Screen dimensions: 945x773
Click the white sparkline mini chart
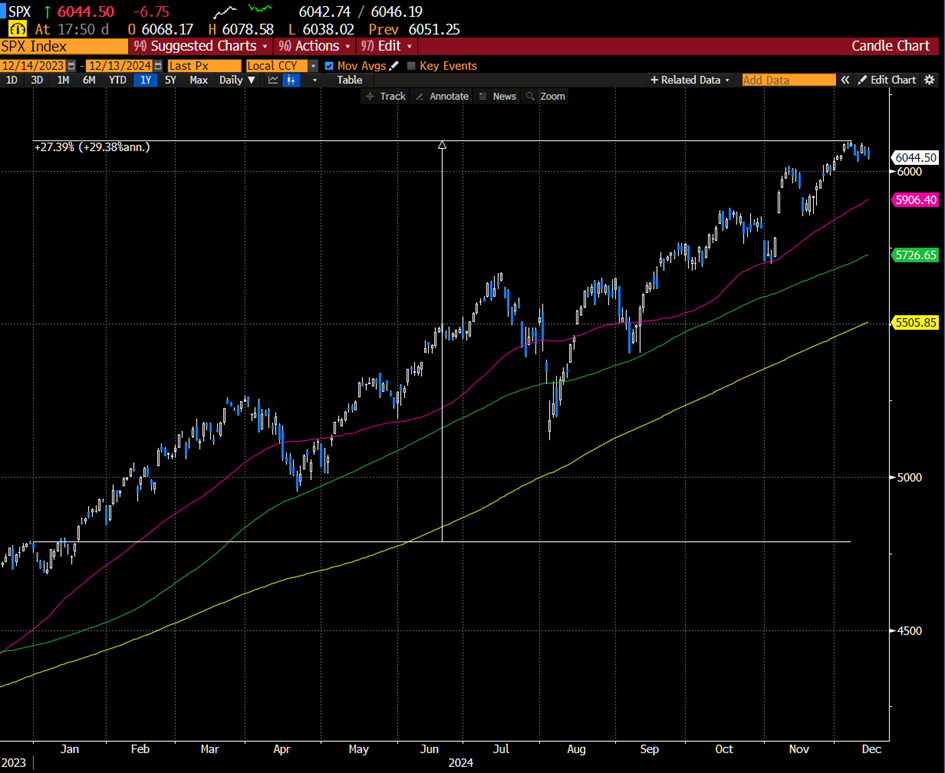point(225,11)
